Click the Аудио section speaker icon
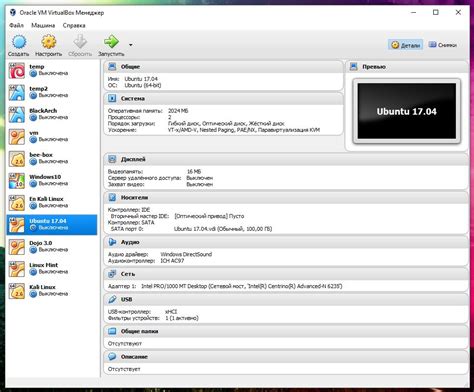Viewport: 474px width, 392px height. (112, 242)
